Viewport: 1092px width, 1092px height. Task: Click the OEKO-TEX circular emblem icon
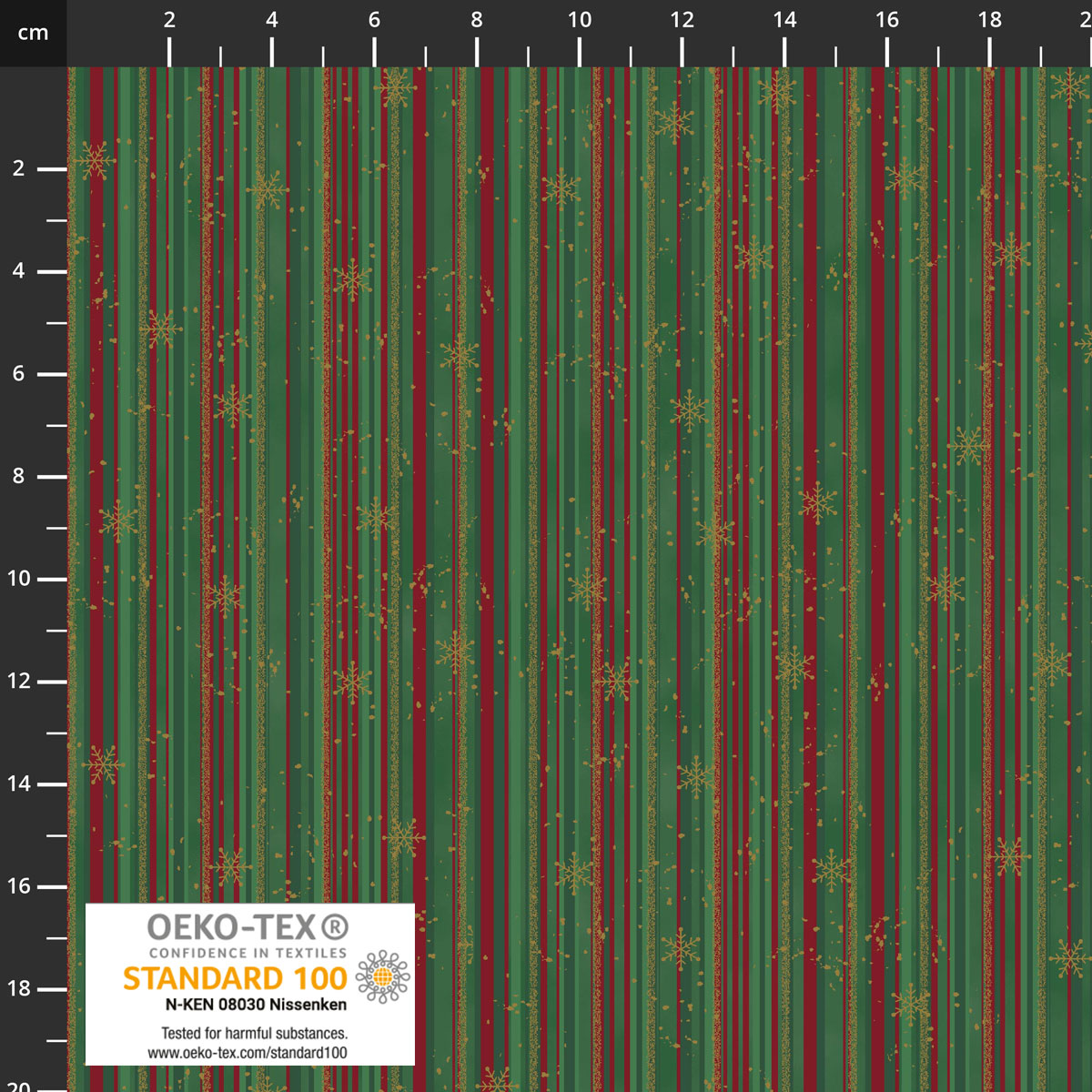click(382, 977)
